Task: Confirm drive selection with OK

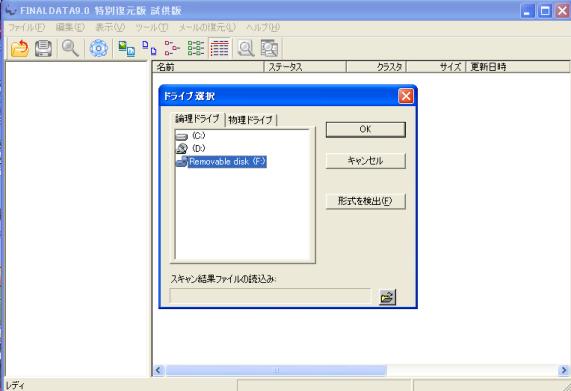Action: [365, 129]
